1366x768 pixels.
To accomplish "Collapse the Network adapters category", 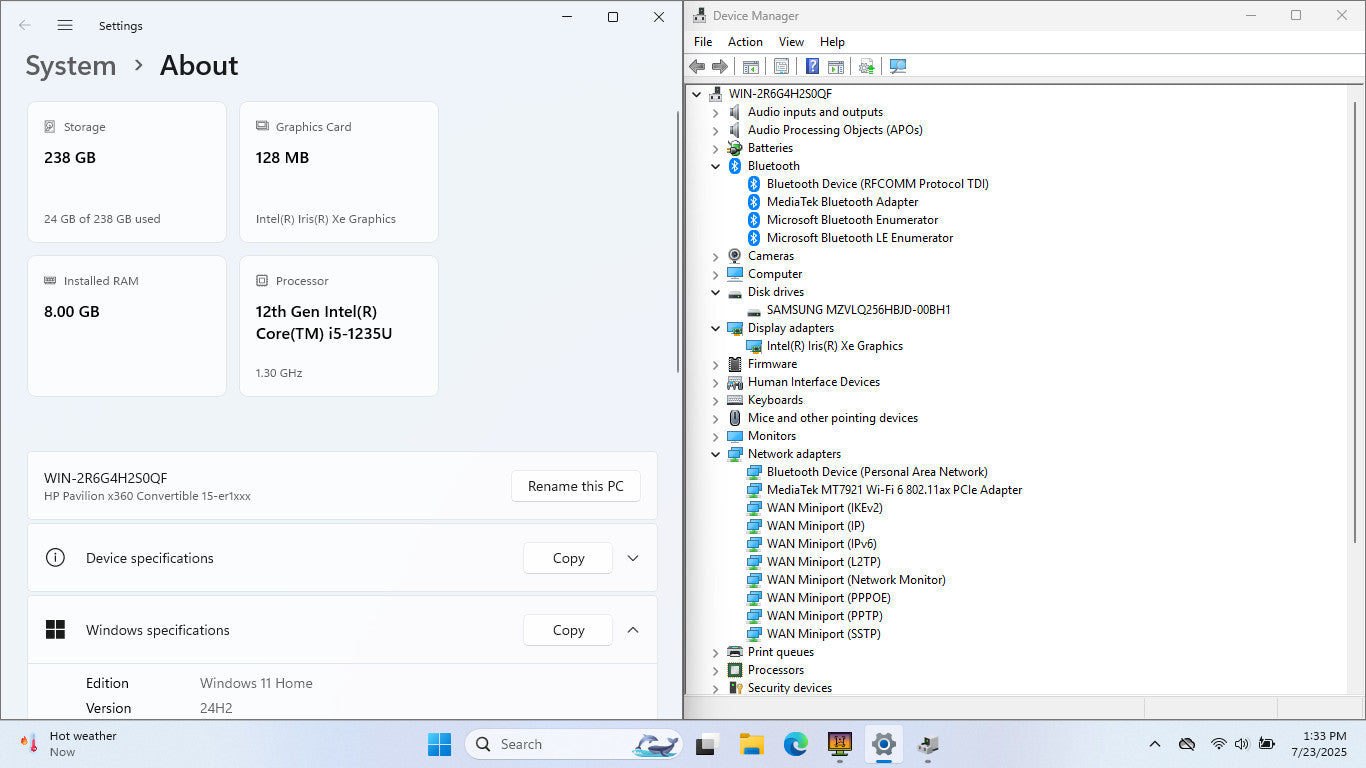I will coord(715,454).
